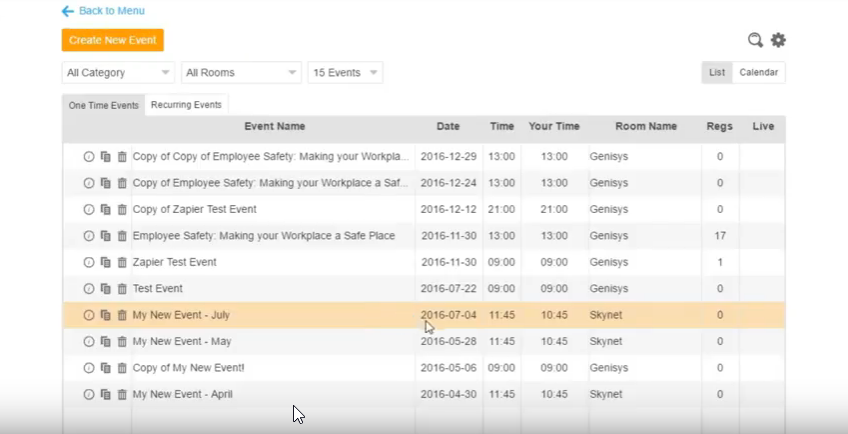Open settings via the gear icon
The image size is (848, 434).
click(x=778, y=40)
